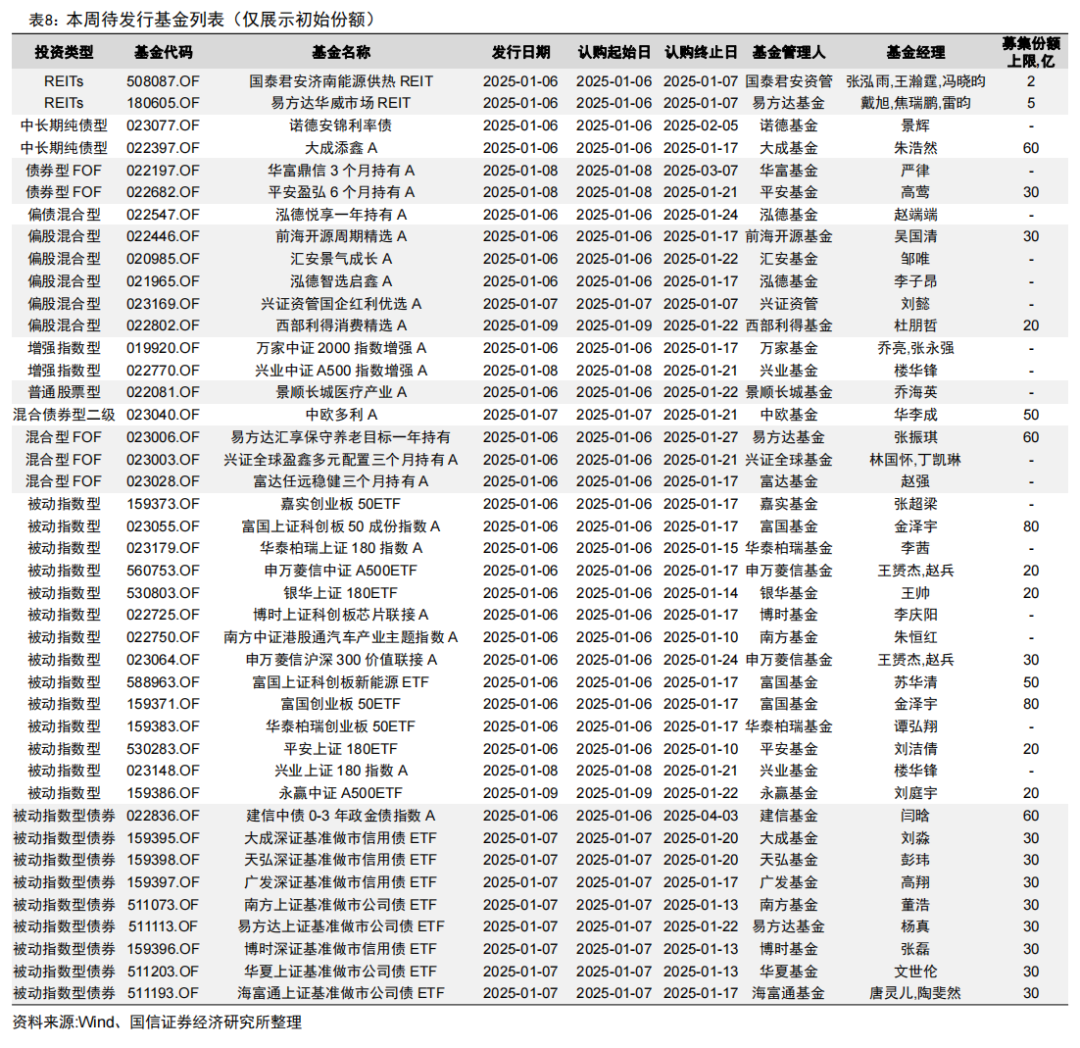
Task: Click fund name 兴证全球盈鑫多元配置三个月持有 A
Action: (341, 459)
